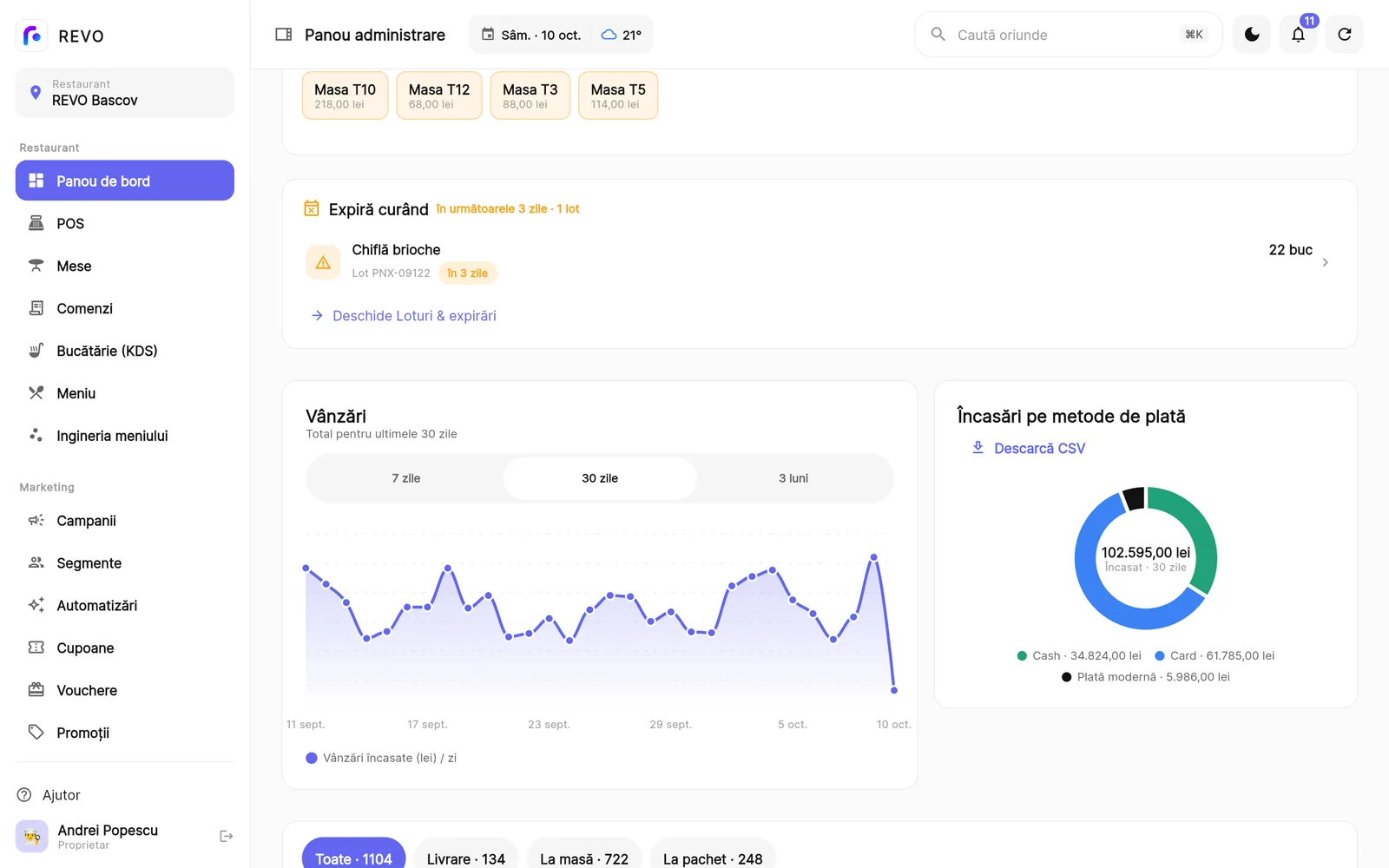Click blue Card legend swatch
The image size is (1389, 868).
pos(1159,656)
